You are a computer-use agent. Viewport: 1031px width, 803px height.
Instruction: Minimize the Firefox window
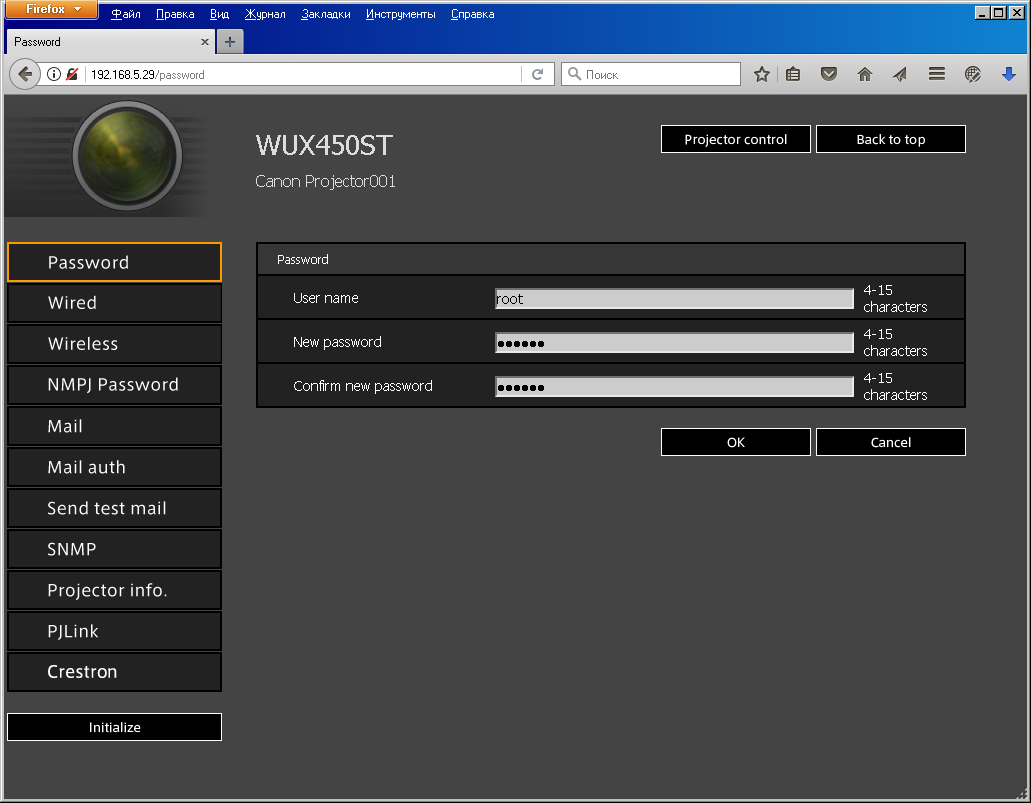point(982,12)
